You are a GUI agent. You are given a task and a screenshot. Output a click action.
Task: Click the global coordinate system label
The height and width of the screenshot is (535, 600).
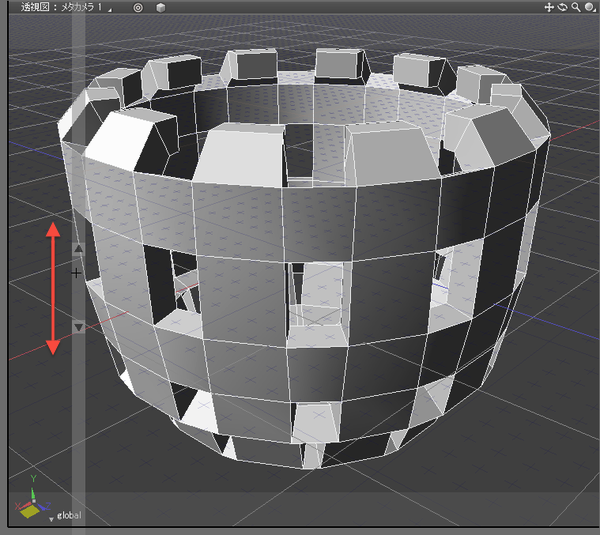tap(69, 517)
